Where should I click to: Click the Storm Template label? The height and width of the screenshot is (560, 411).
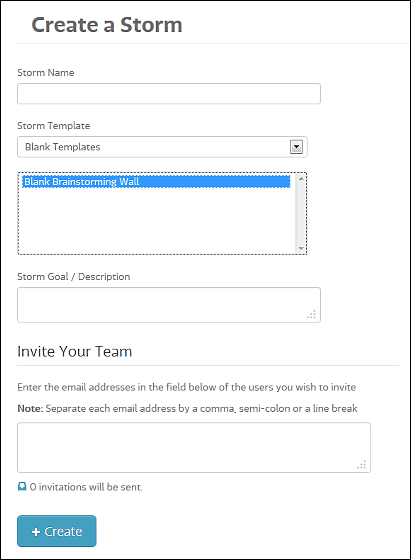pos(54,126)
